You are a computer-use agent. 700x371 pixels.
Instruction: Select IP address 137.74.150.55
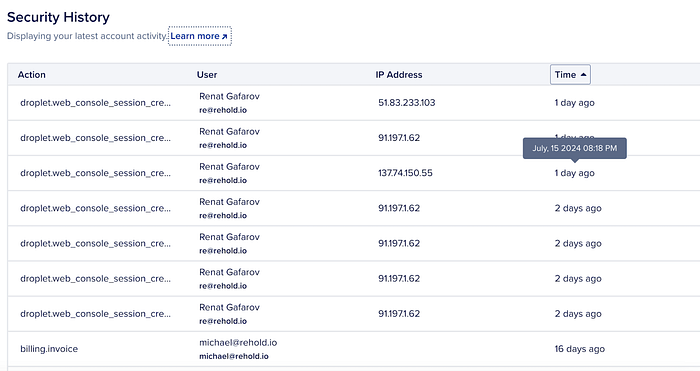coord(405,173)
